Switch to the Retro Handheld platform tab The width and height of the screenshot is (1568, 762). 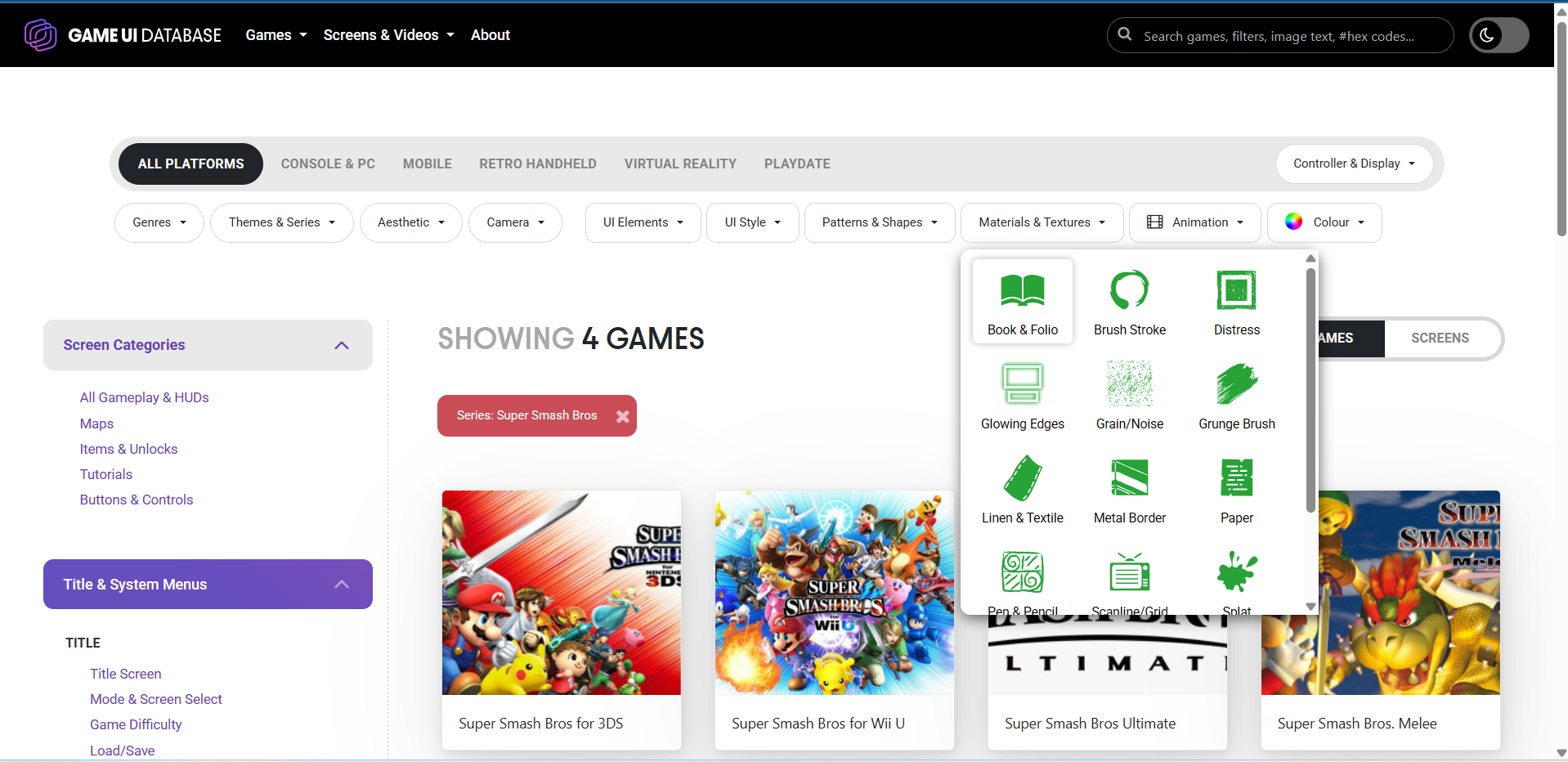point(537,164)
